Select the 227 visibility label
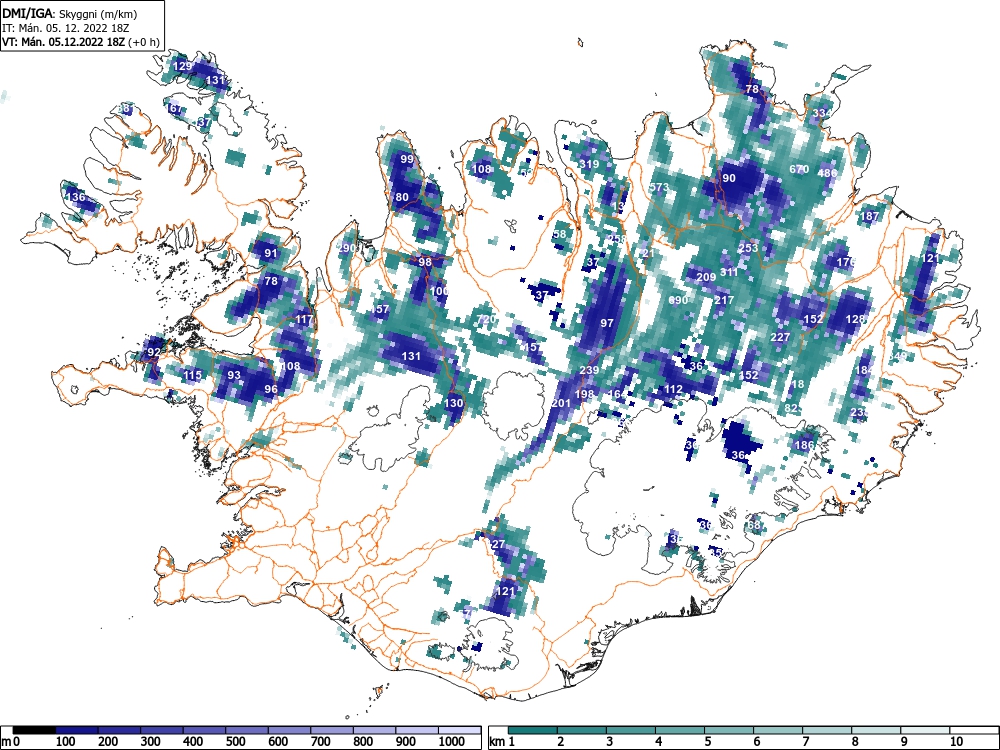The height and width of the screenshot is (750, 1000). click(781, 337)
